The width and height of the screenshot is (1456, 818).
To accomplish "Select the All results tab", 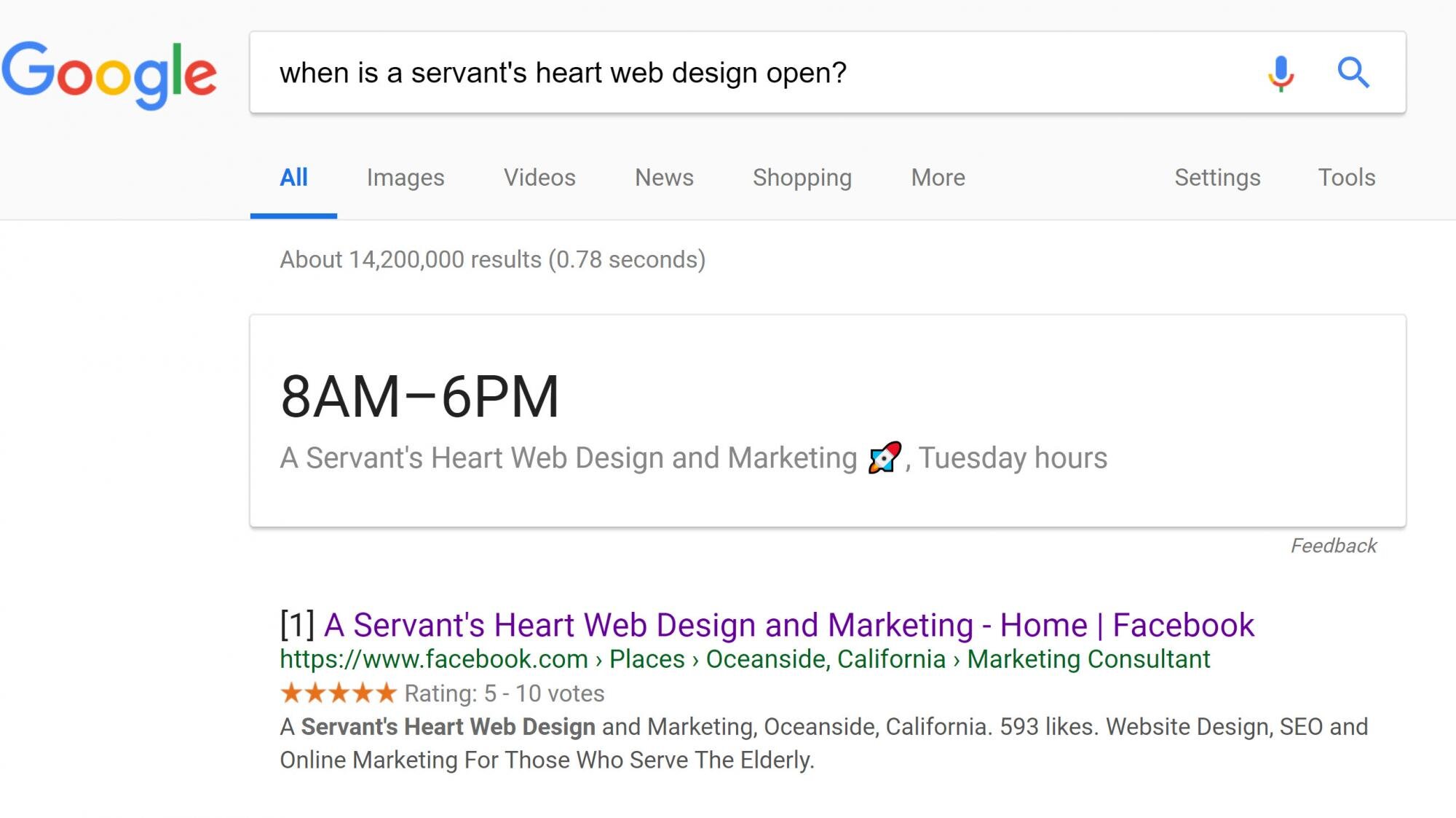I will tap(293, 178).
